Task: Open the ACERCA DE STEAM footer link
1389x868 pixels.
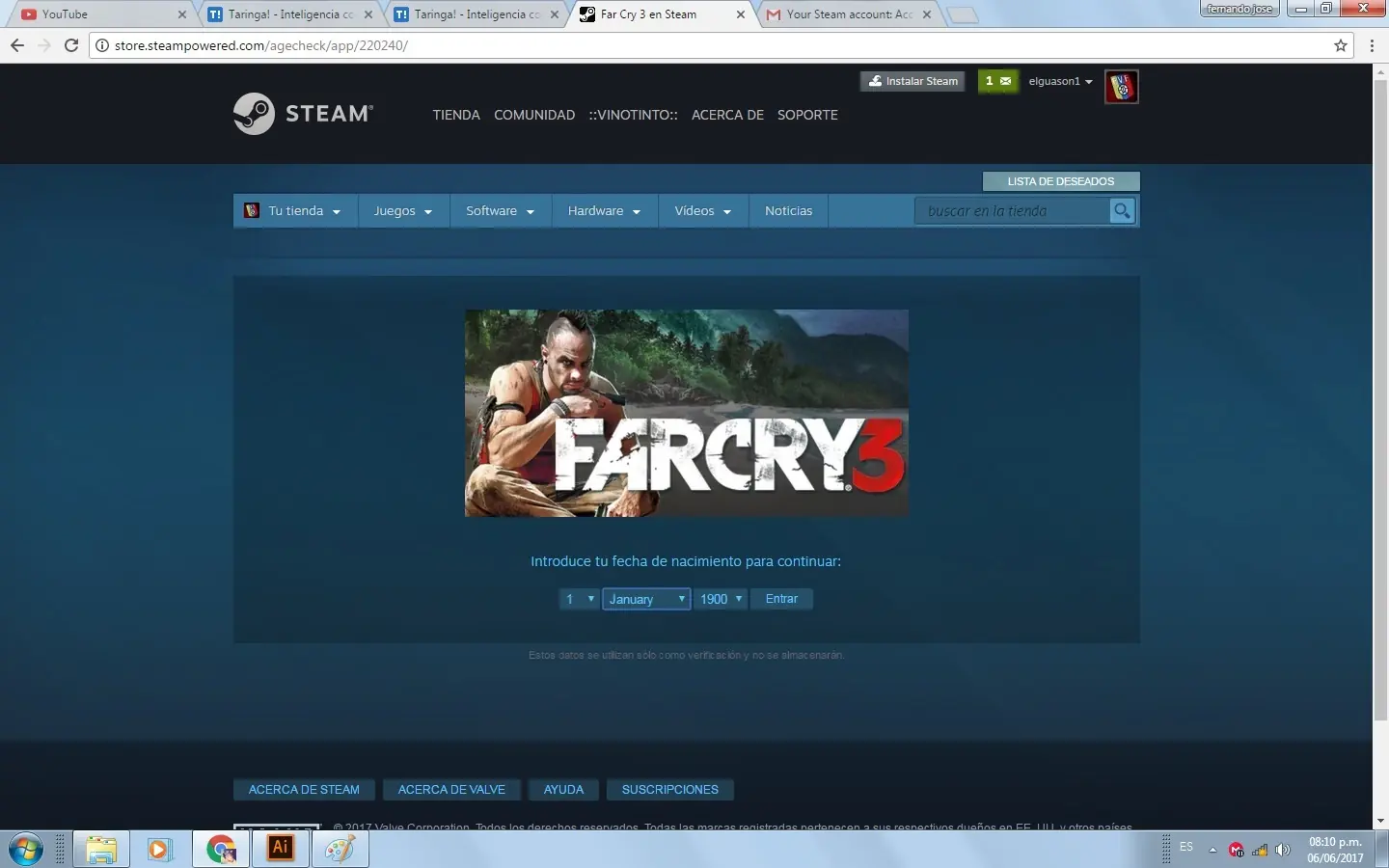Action: (x=304, y=790)
